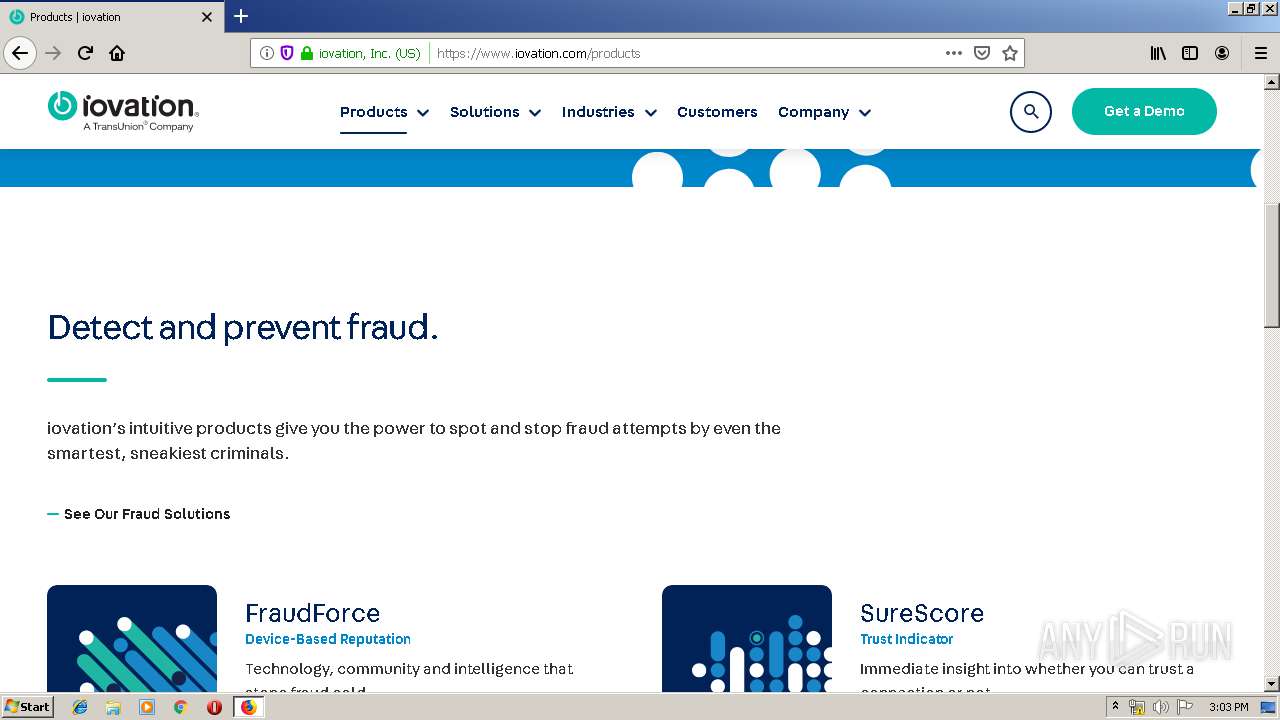This screenshot has height=720, width=1280.
Task: Click the FraudForce product thumbnail
Action: tap(132, 638)
